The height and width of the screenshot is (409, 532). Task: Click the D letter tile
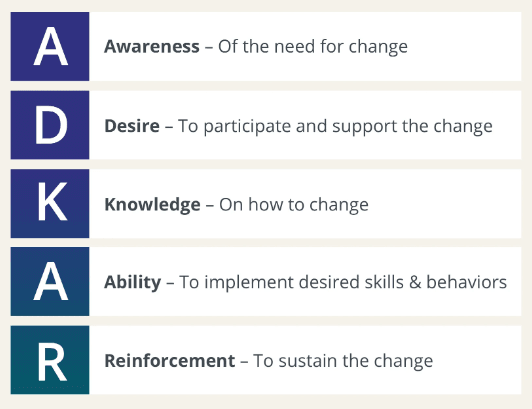click(50, 125)
